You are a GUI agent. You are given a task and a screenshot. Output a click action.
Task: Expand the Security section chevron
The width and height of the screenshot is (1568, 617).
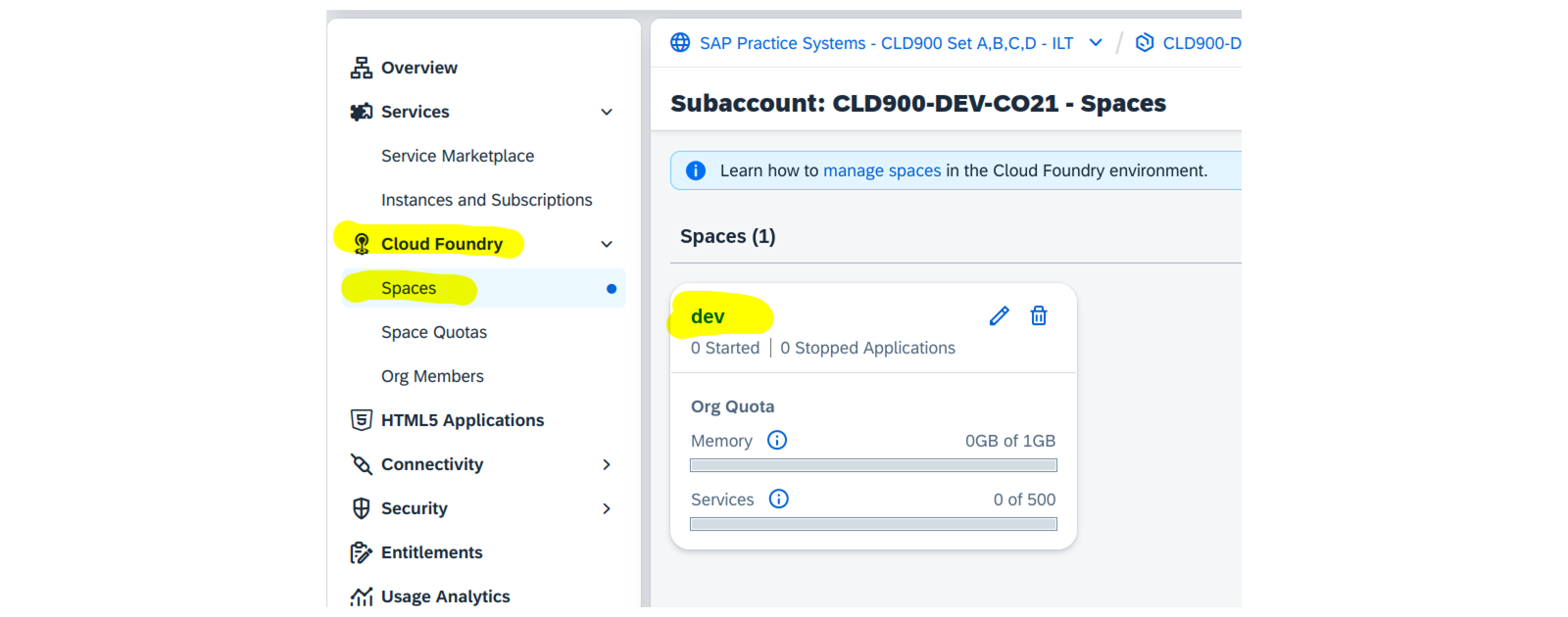tap(607, 508)
